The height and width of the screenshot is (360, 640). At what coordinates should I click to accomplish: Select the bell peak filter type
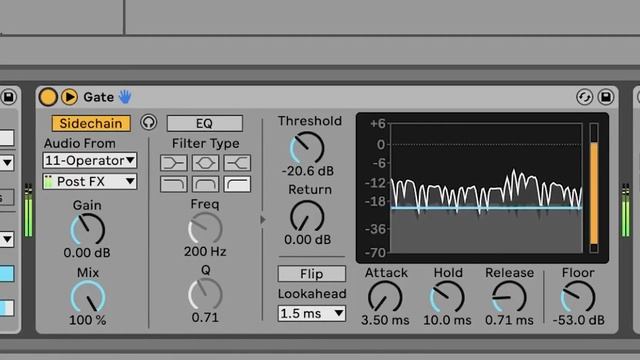click(x=205, y=163)
